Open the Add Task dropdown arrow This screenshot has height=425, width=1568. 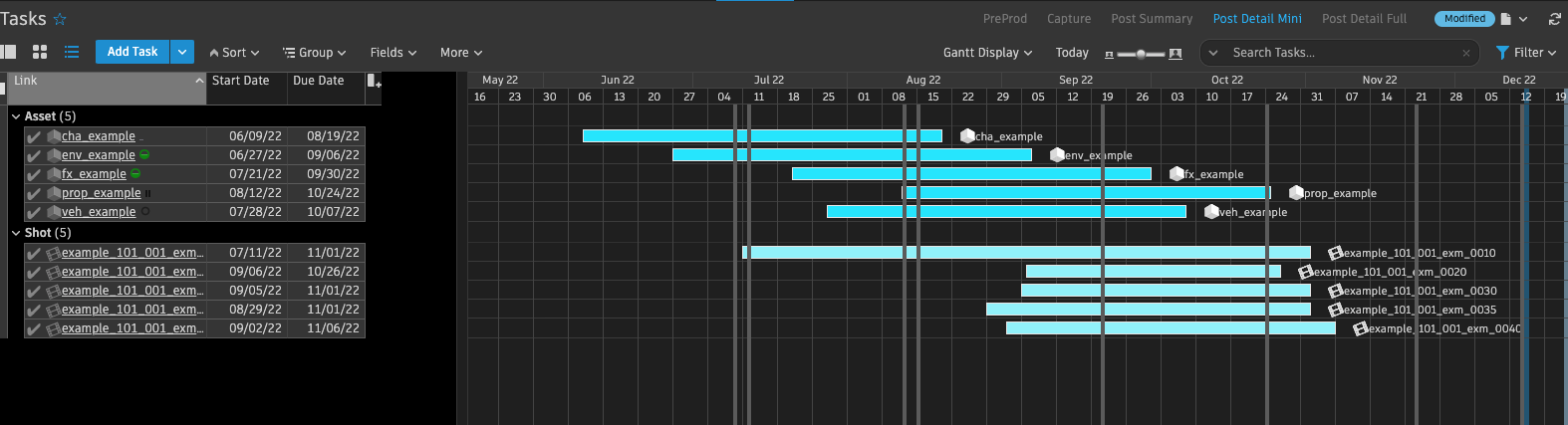coord(182,52)
